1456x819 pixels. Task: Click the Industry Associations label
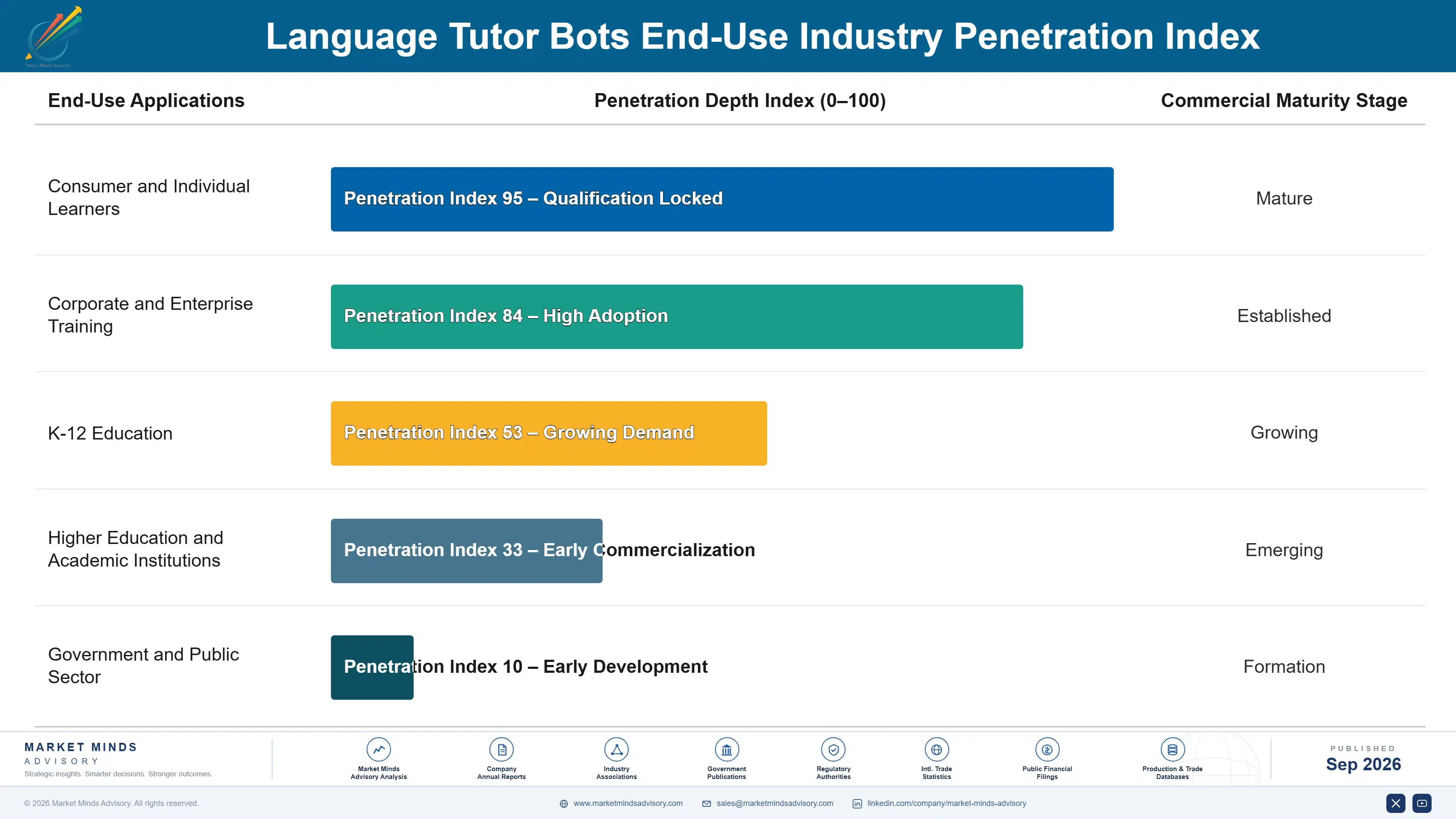616,773
